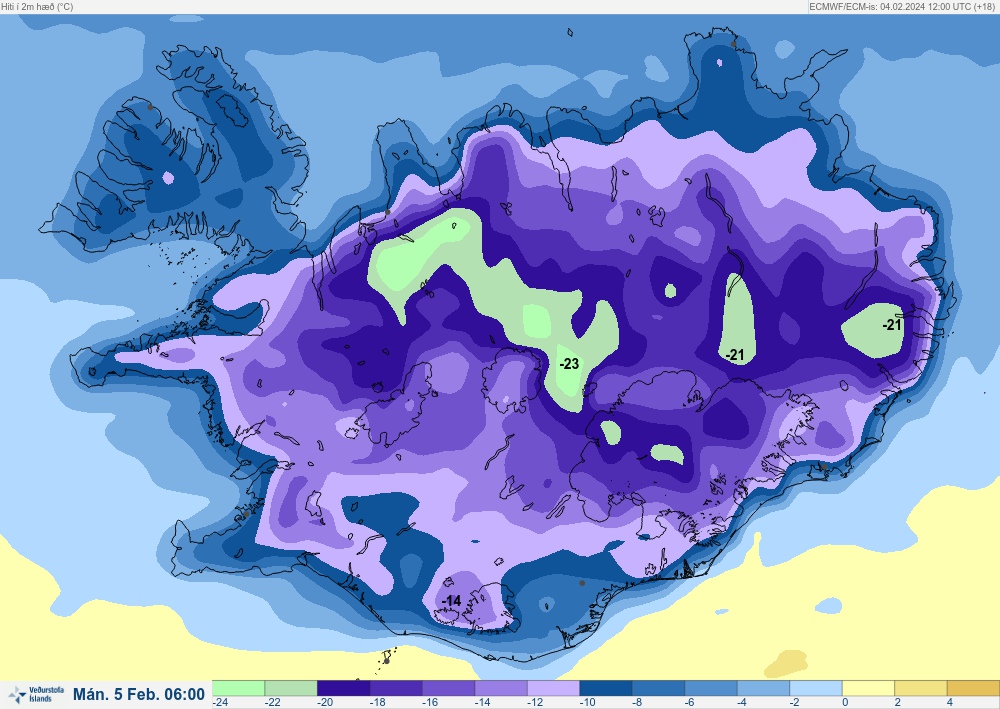This screenshot has height=709, width=1000.
Task: Click the -23 temperature label on the map
Action: click(x=569, y=363)
